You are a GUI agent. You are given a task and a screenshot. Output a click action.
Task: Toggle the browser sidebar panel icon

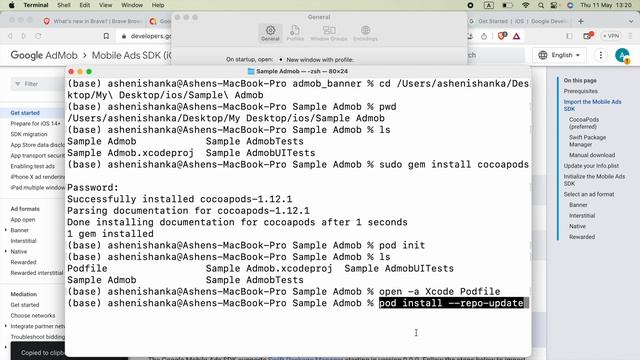569,36
